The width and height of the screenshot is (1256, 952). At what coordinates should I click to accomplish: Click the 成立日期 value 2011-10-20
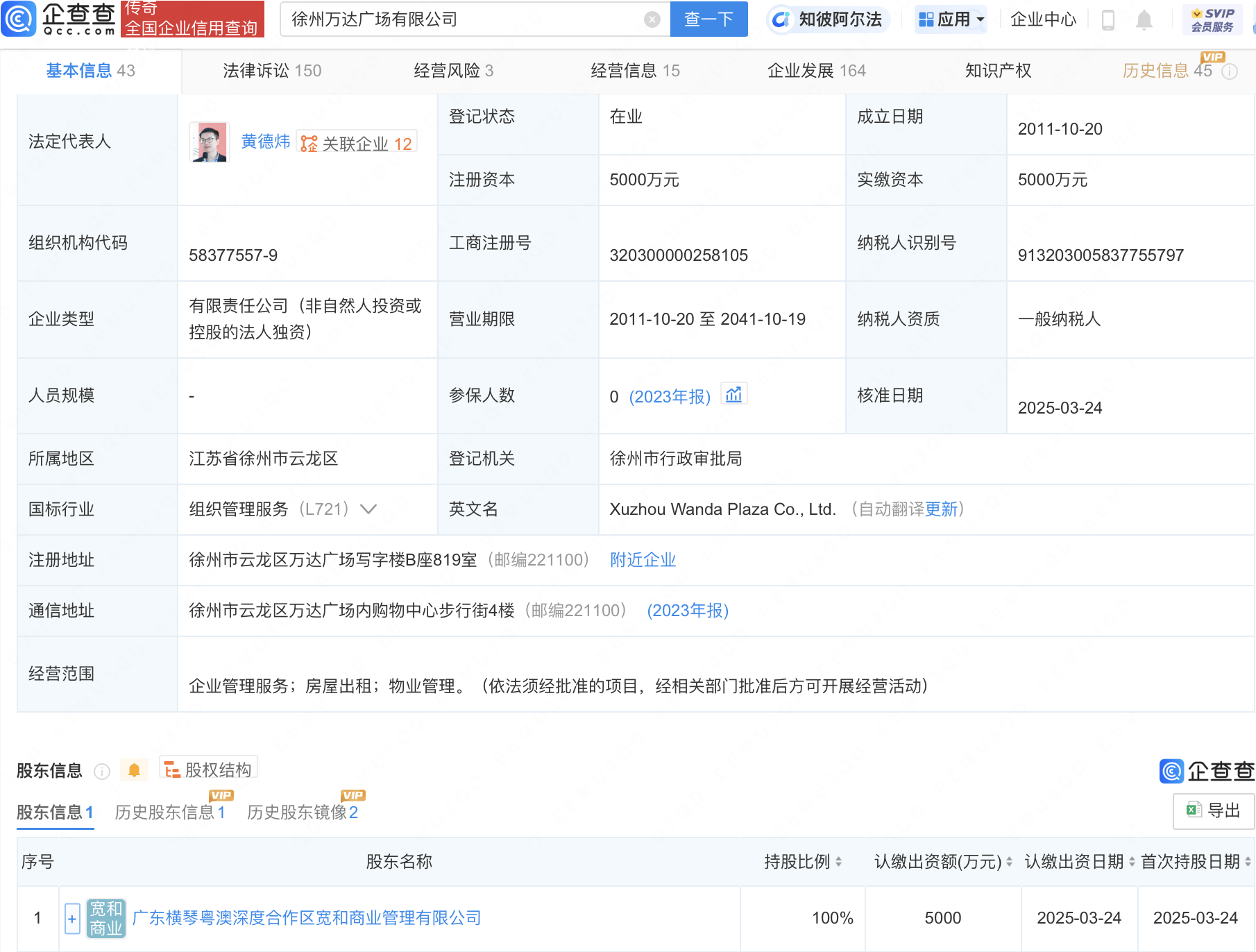coord(1060,129)
